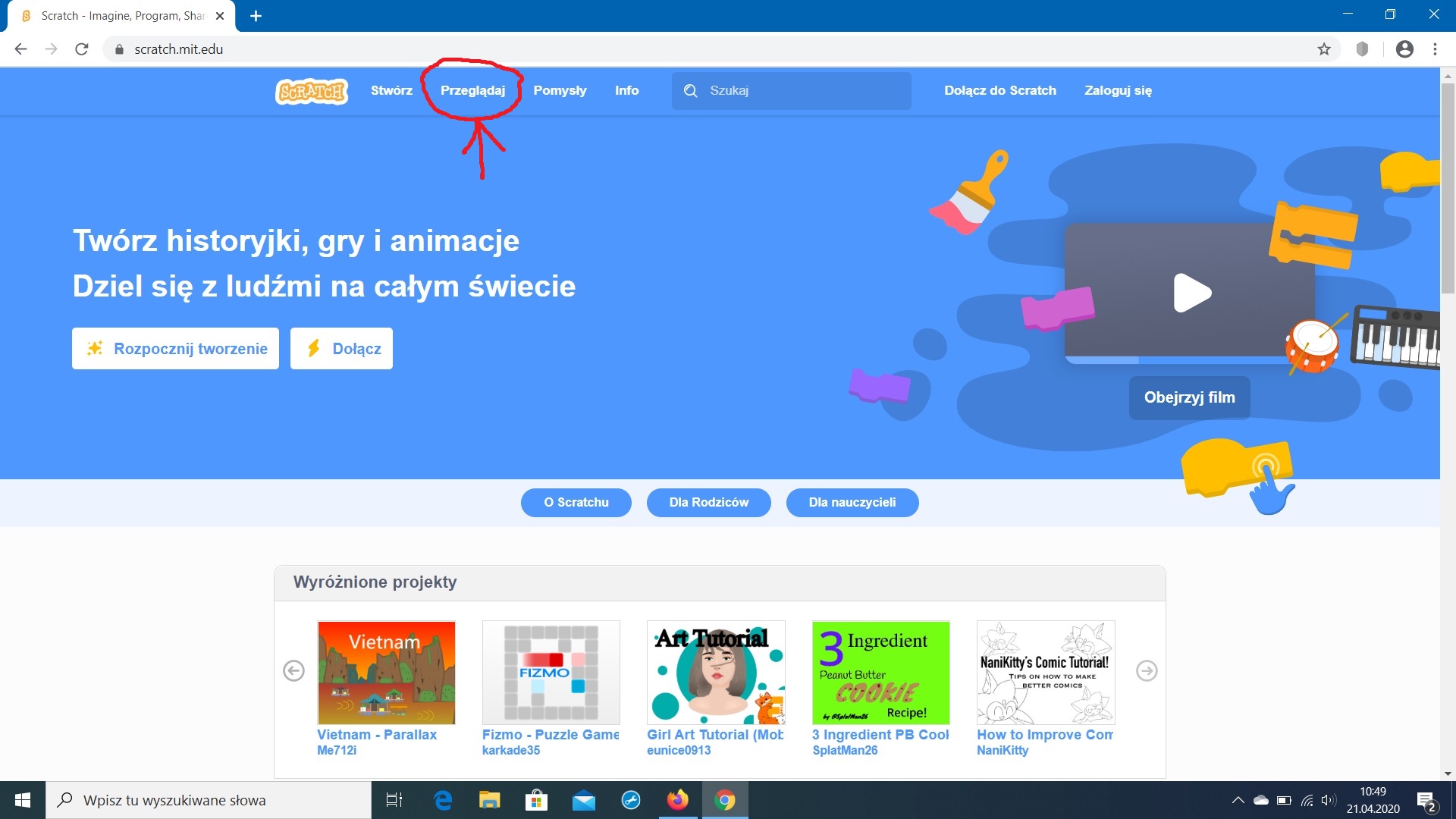Click the Scratch logo in the navbar
The width and height of the screenshot is (1456, 819).
click(312, 91)
